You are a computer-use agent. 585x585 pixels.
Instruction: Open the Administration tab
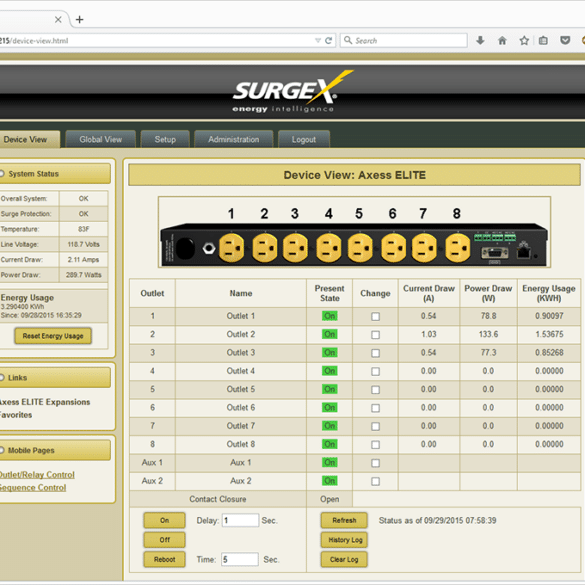[234, 140]
